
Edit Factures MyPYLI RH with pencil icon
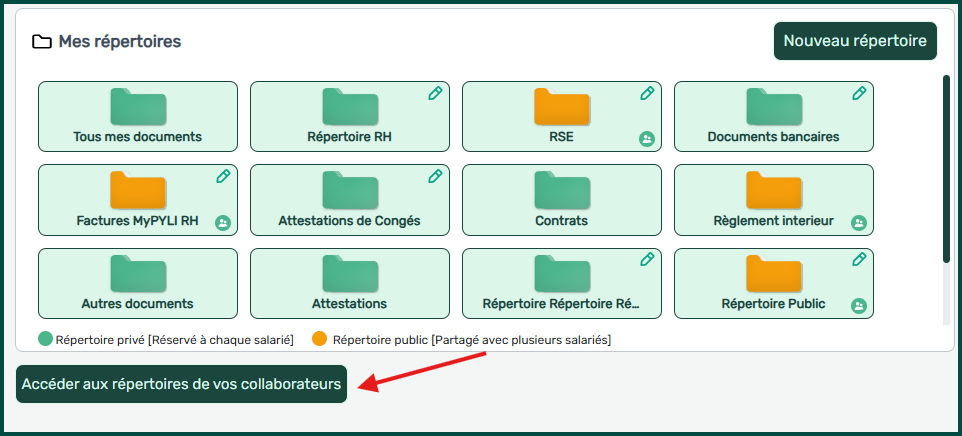223,176
